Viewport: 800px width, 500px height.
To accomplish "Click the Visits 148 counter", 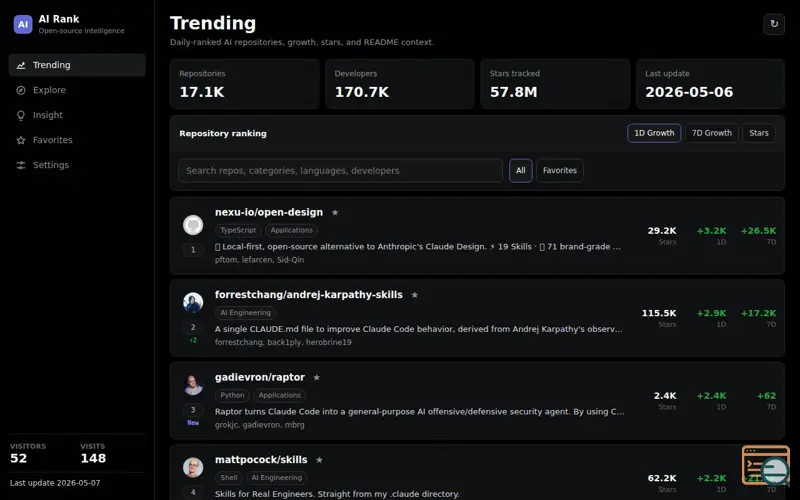I will click(93, 454).
